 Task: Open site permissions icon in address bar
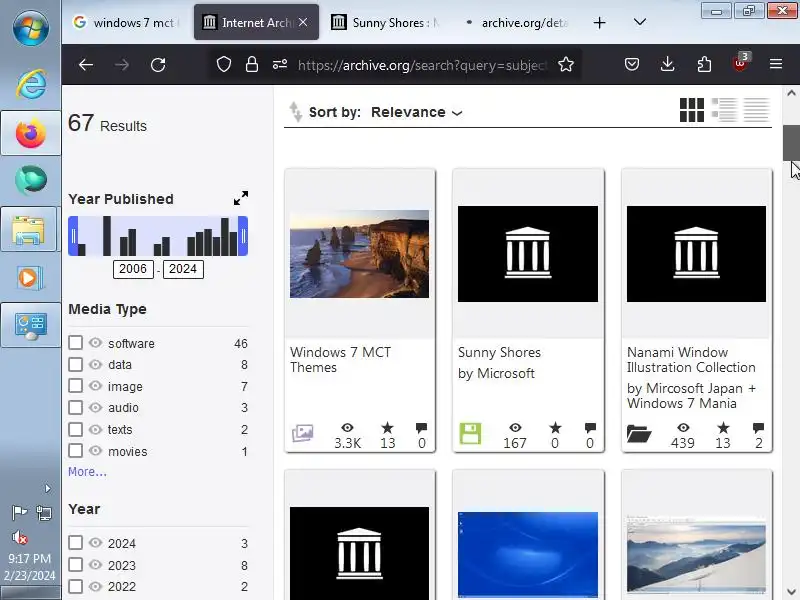point(280,64)
